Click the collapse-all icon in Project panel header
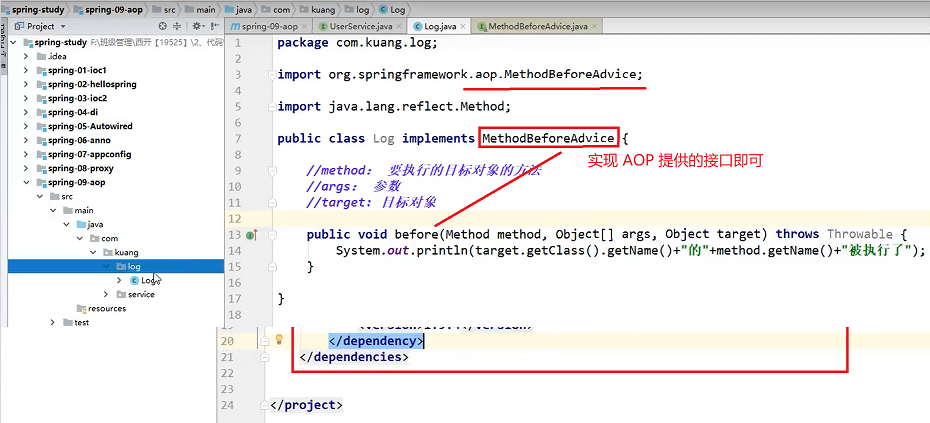 176,26
